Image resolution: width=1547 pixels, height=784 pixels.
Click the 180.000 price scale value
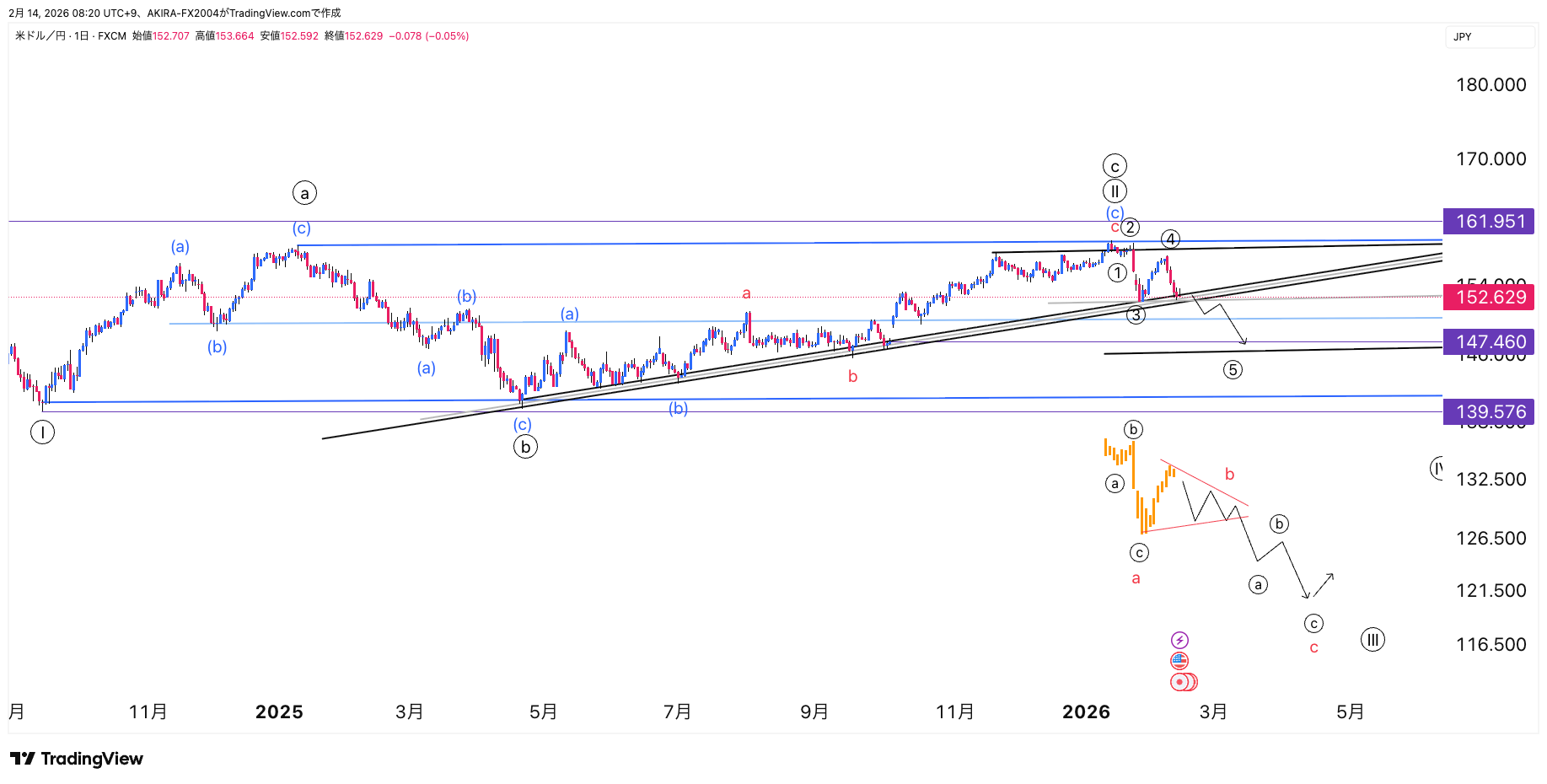1491,85
